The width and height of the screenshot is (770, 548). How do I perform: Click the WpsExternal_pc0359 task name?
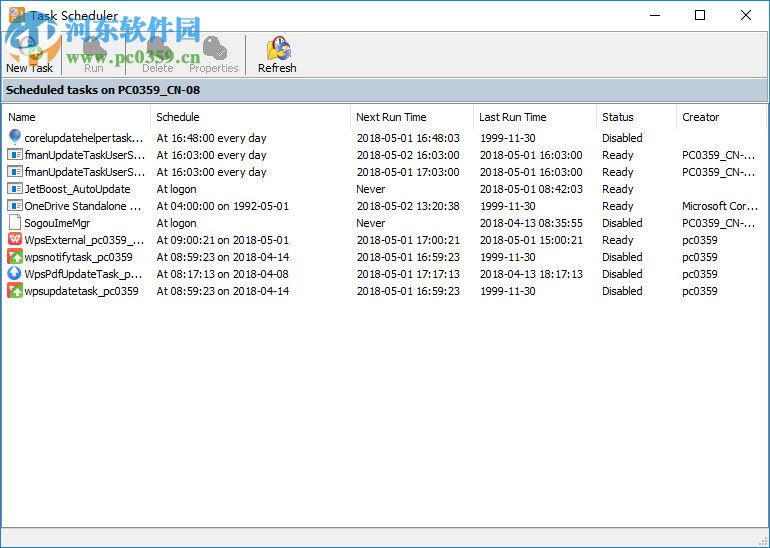point(84,240)
